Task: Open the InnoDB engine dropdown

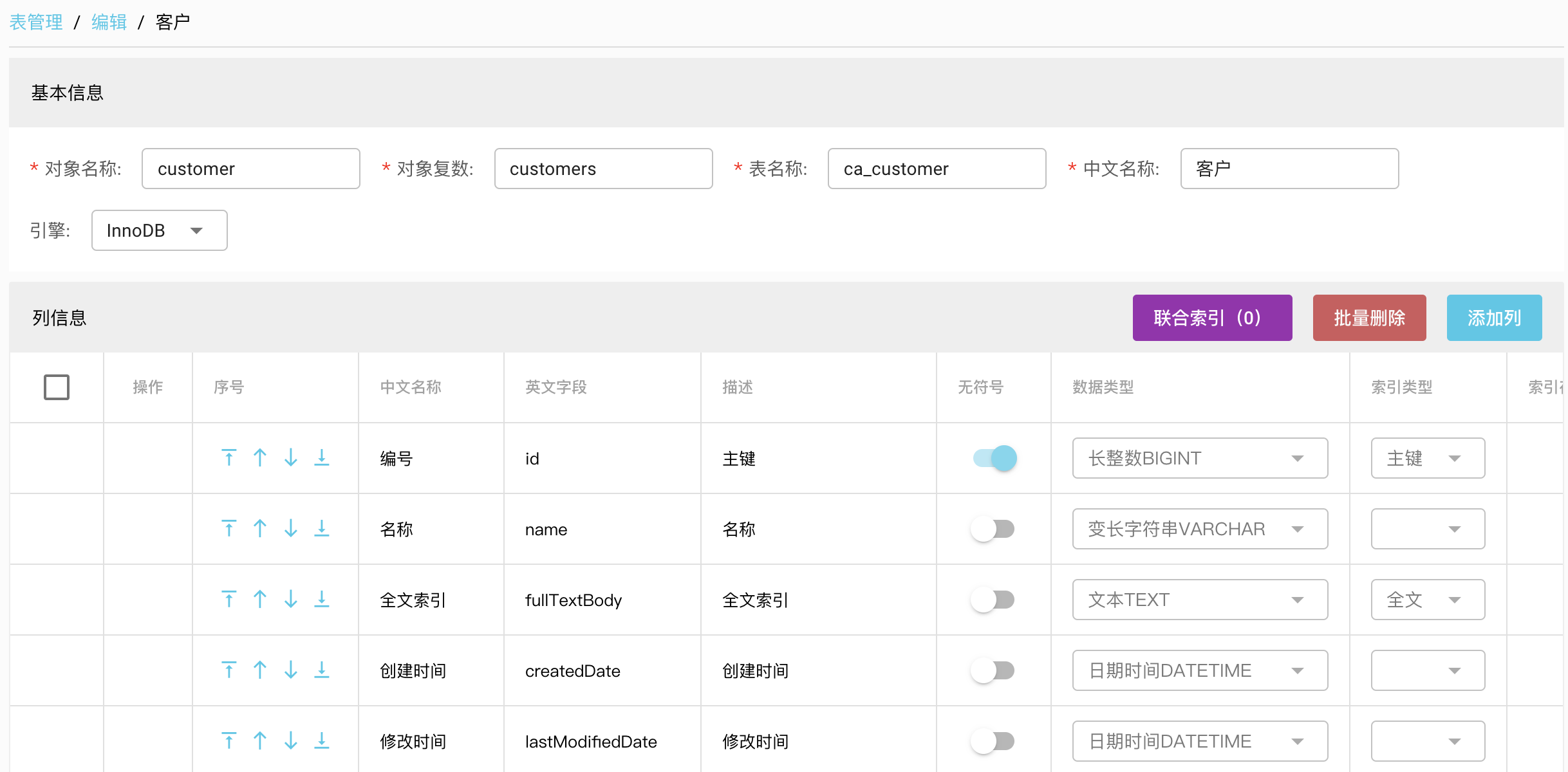Action: [x=159, y=230]
